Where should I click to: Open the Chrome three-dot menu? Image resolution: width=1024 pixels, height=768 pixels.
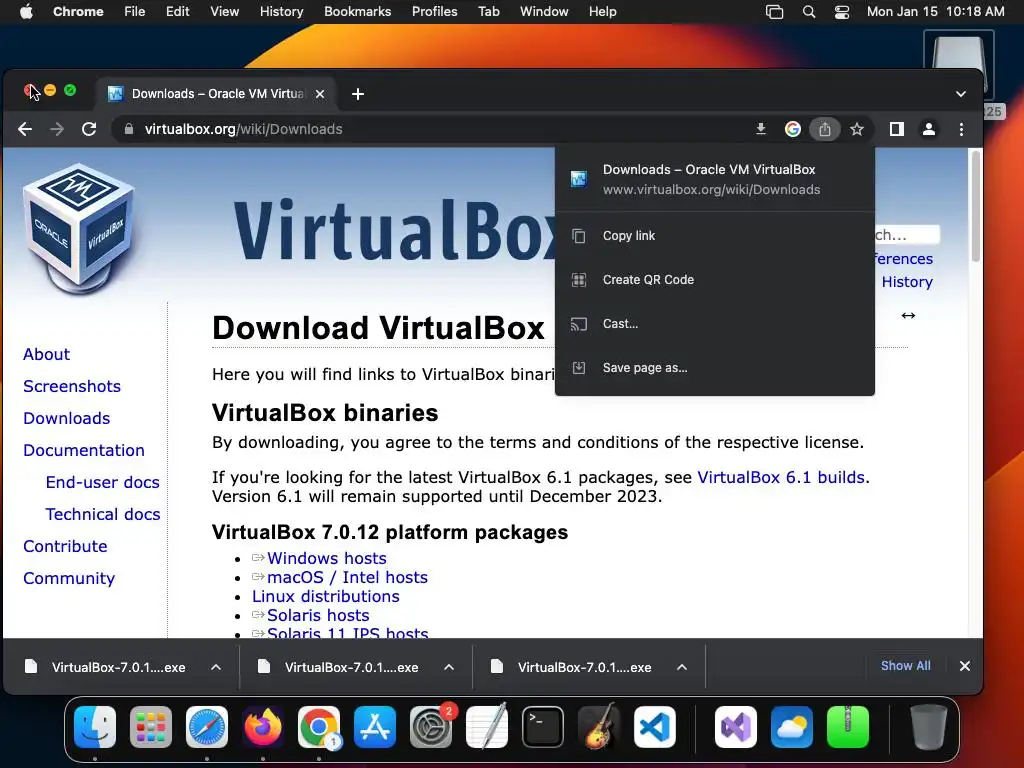tap(961, 129)
